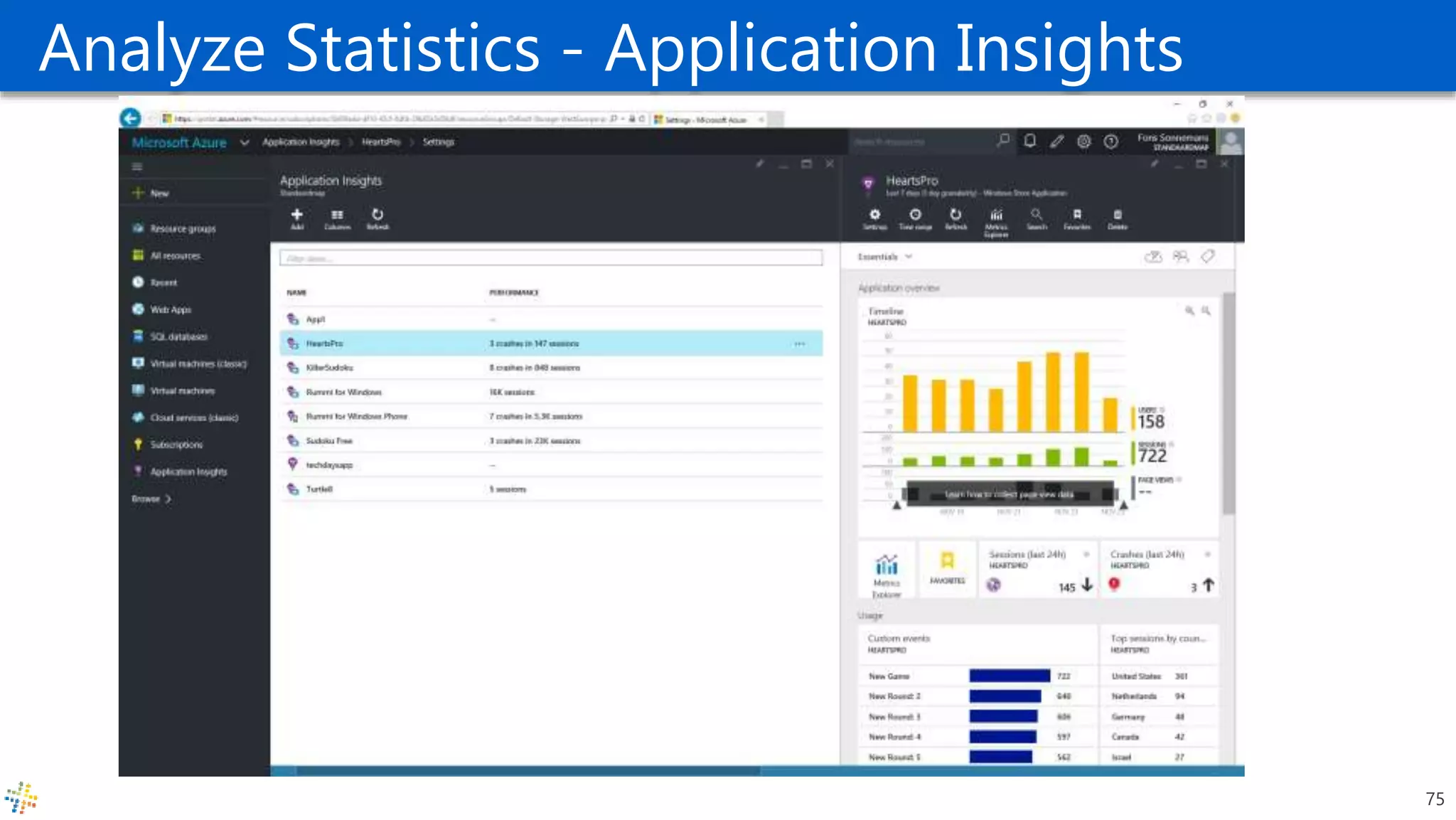Open the notifications bell icon
This screenshot has width=1456, height=820.
(x=1029, y=141)
